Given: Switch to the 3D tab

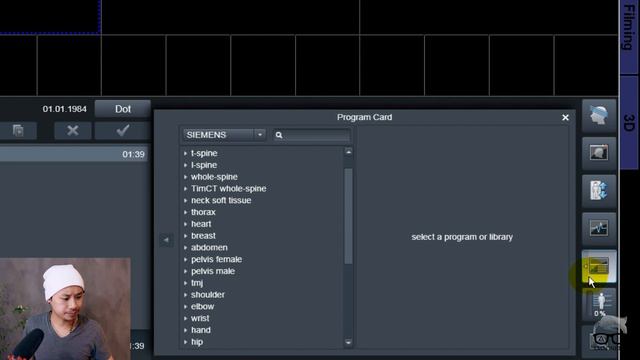Looking at the screenshot, I should 629,122.
